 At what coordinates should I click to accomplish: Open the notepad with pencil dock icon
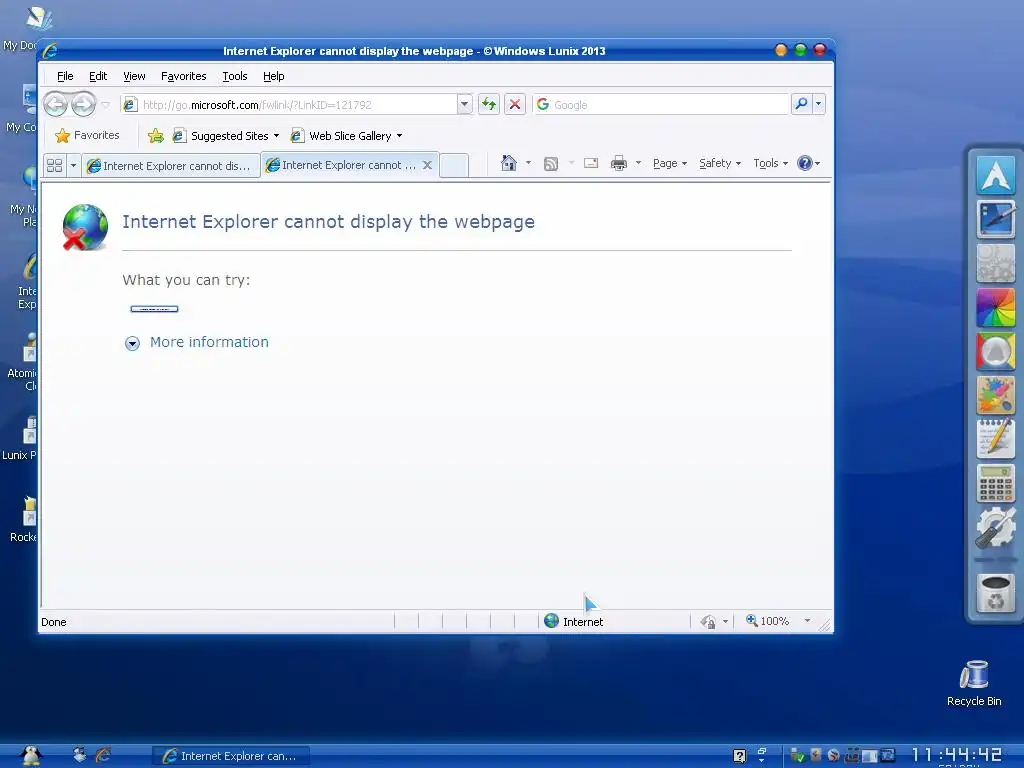pyautogui.click(x=995, y=439)
